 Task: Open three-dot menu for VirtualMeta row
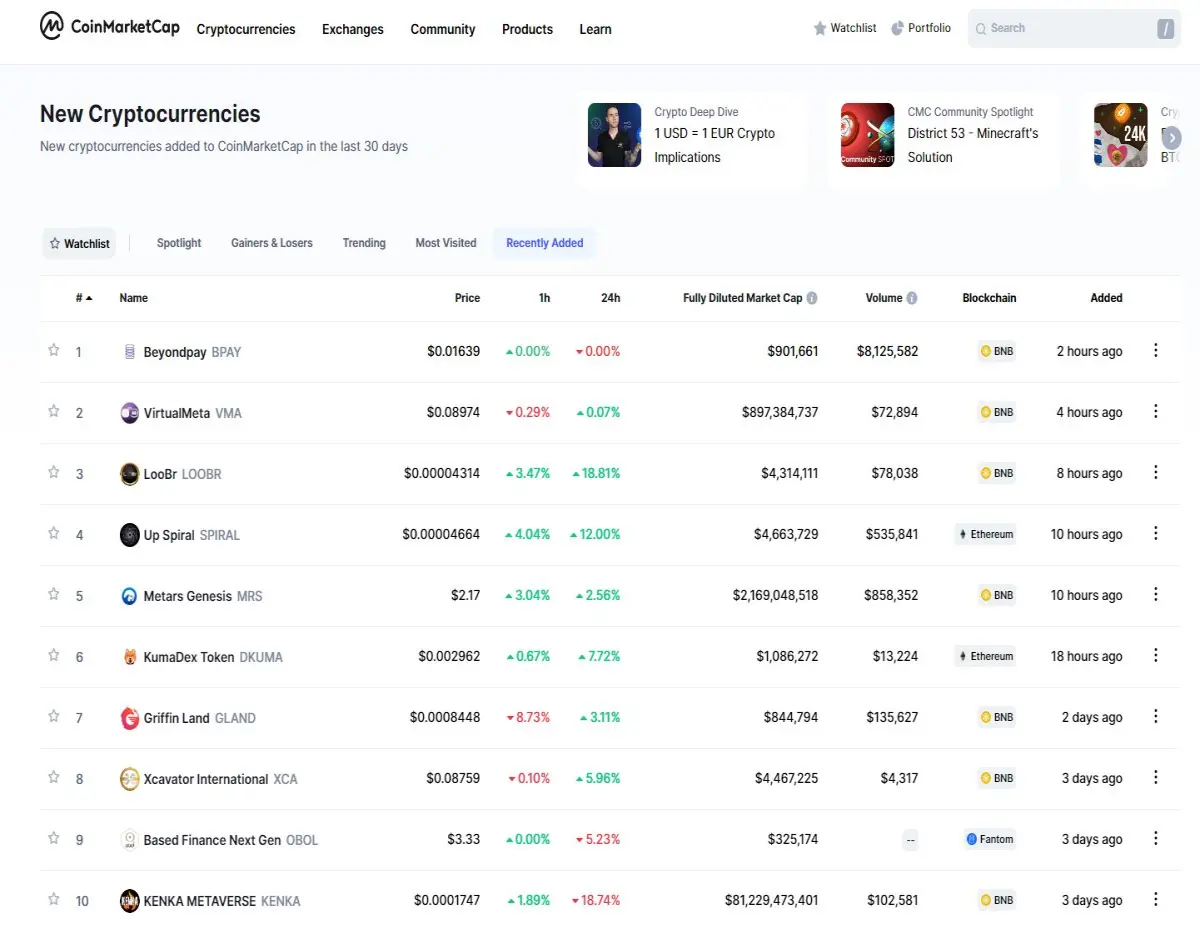[1156, 411]
